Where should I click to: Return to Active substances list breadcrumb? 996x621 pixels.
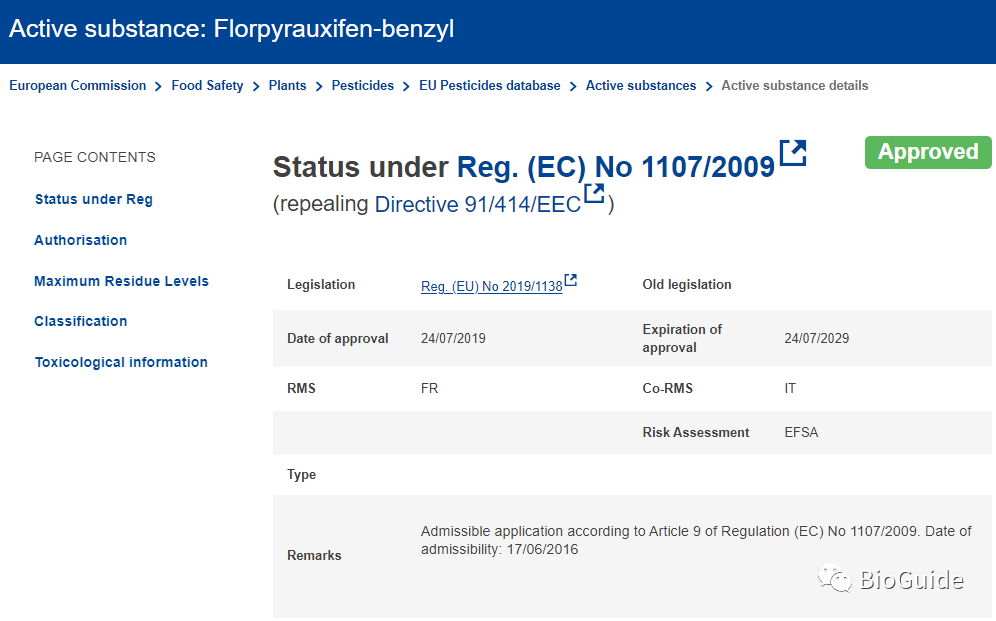[641, 86]
